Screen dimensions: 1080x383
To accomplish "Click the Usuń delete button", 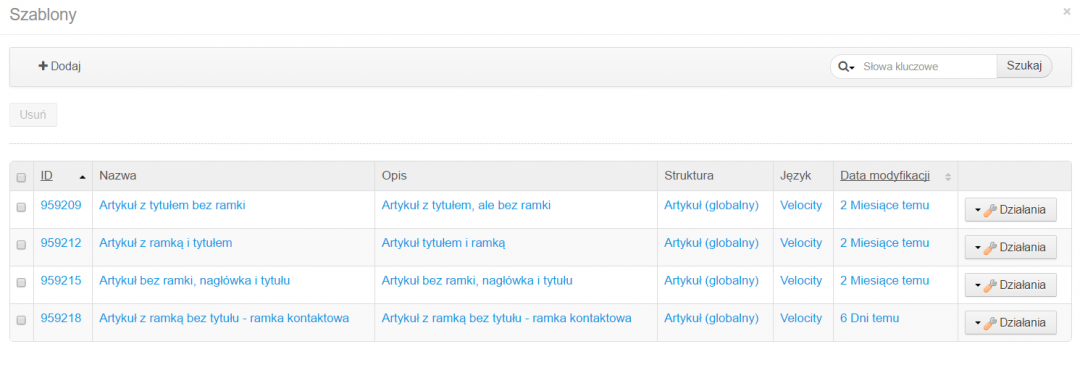I will point(33,115).
